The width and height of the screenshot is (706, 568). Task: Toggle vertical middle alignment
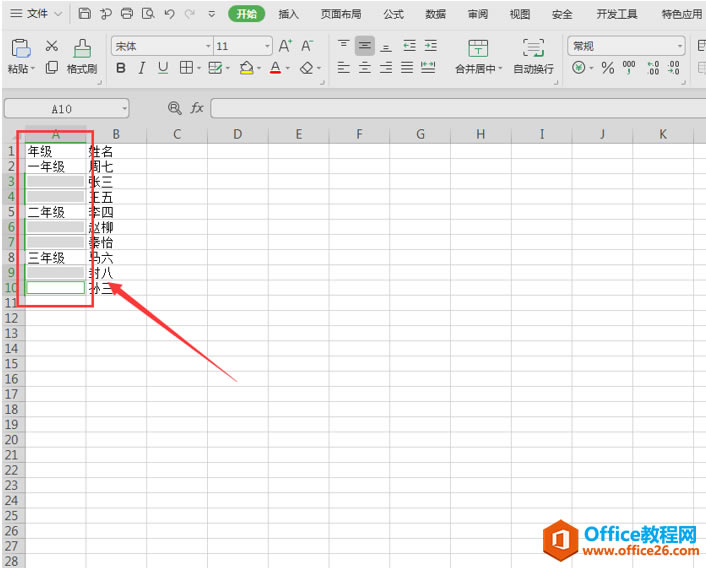[365, 45]
